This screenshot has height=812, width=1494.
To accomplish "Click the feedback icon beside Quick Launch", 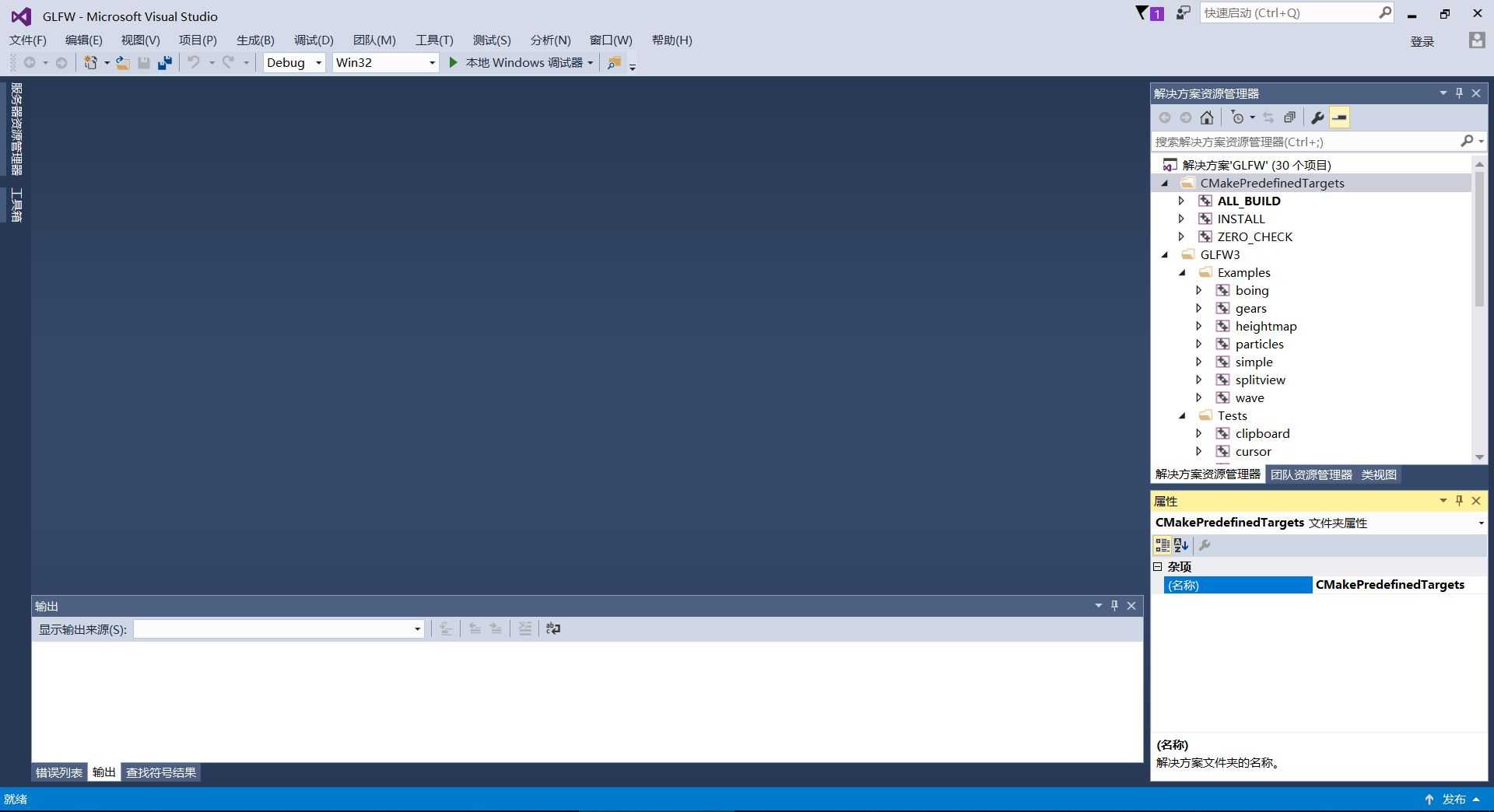I will click(1183, 13).
